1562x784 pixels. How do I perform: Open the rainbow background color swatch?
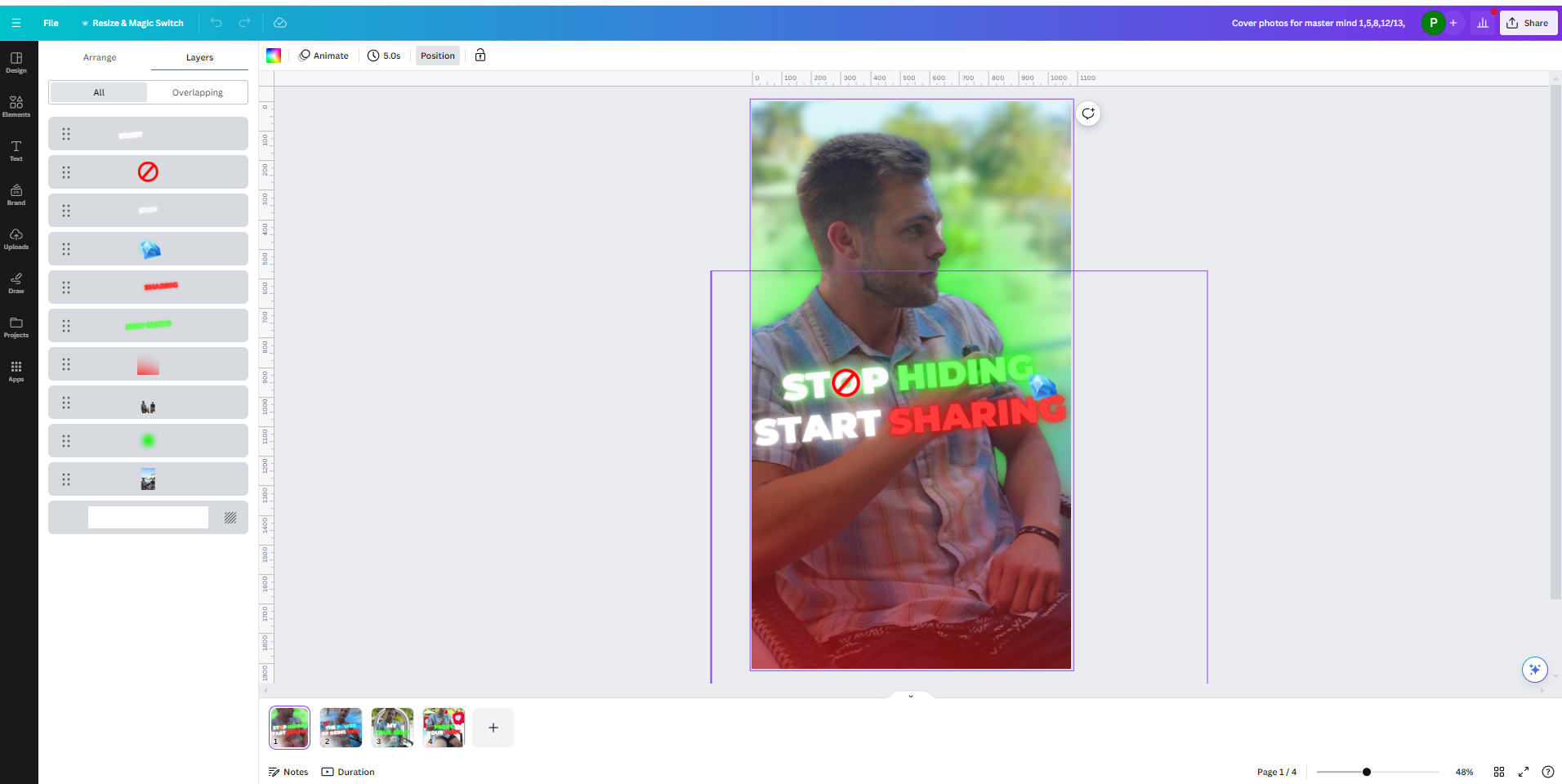[x=274, y=56]
